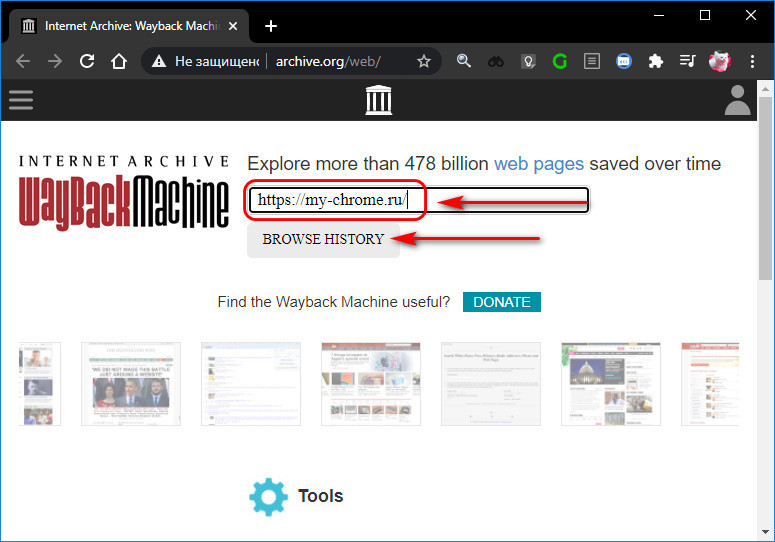775x542 pixels.
Task: Click the vertical scrollbar thumb
Action: (x=765, y=189)
